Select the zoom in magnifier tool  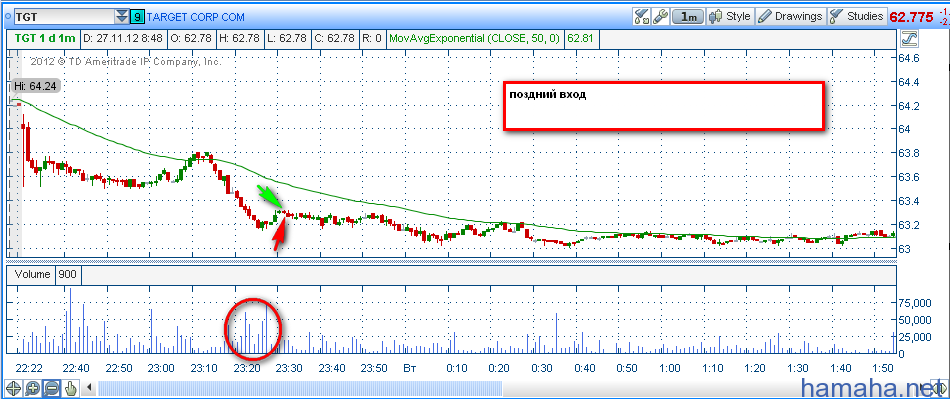point(33,388)
